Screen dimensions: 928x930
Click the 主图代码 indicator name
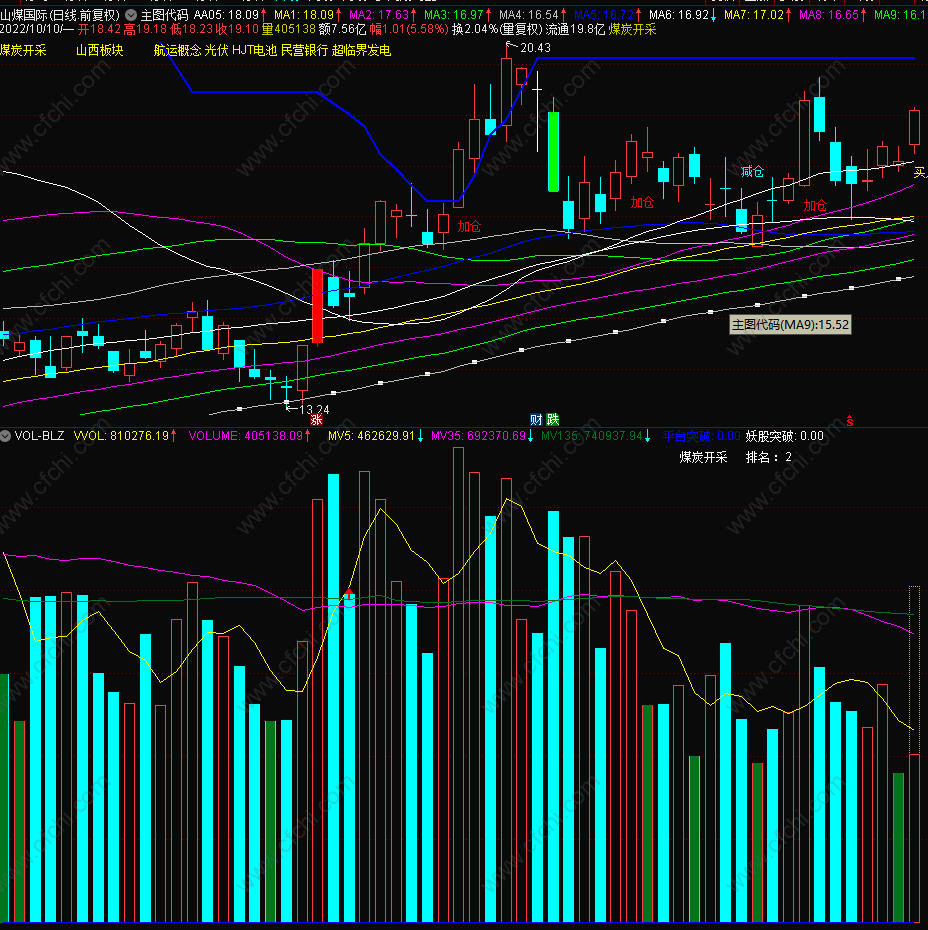164,15
